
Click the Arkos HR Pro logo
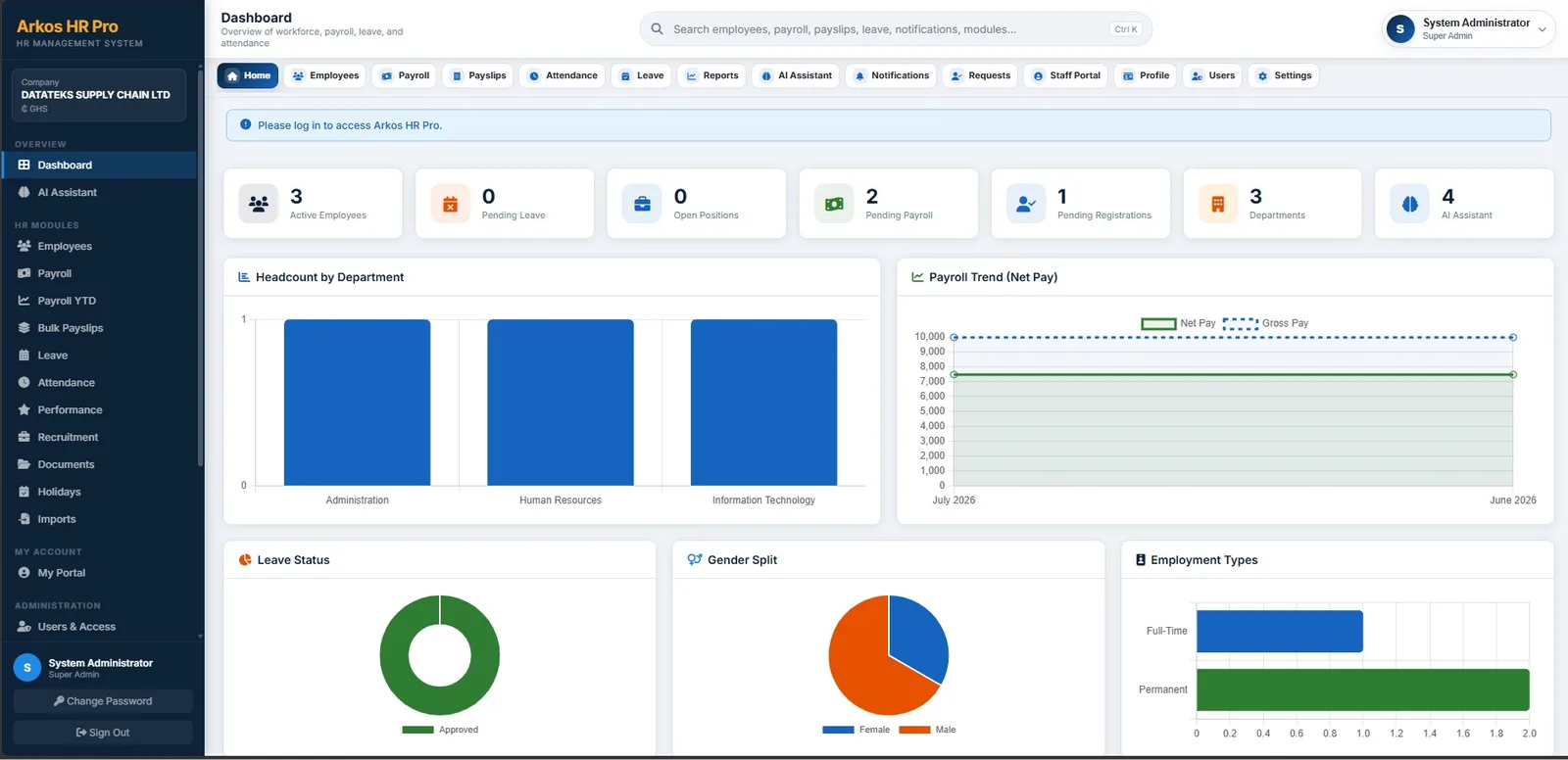(x=68, y=26)
